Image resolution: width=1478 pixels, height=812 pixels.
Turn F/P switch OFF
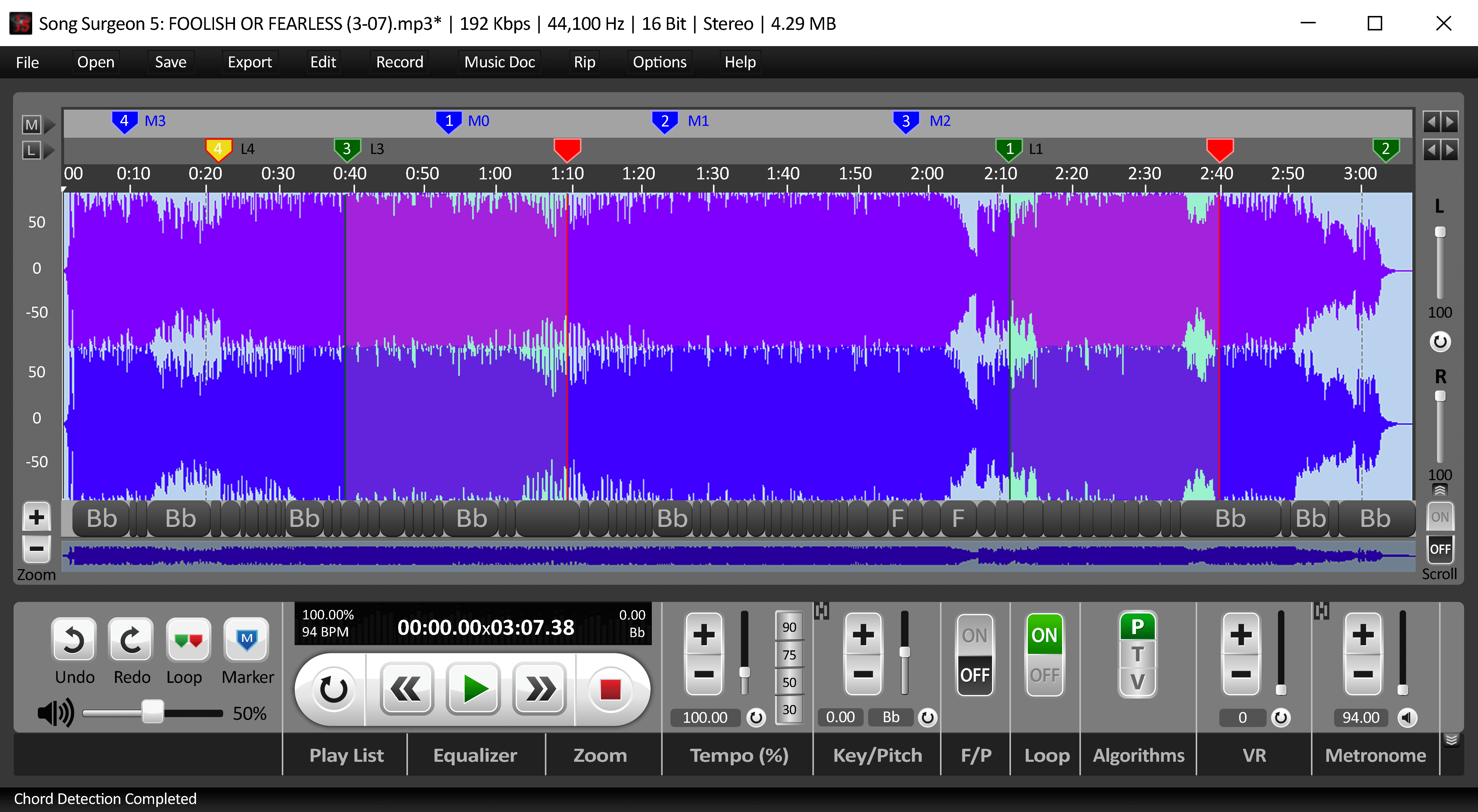tap(974, 675)
